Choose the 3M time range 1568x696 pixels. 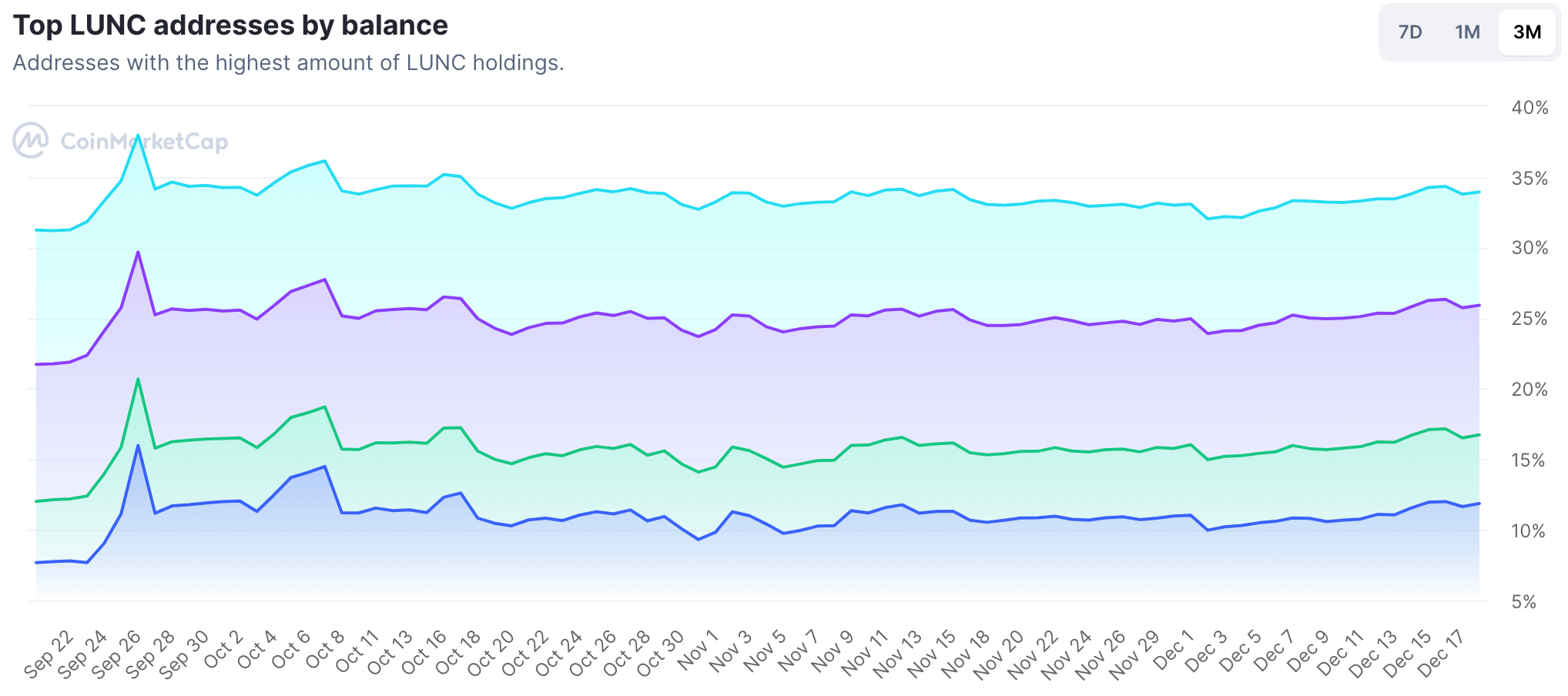1527,32
